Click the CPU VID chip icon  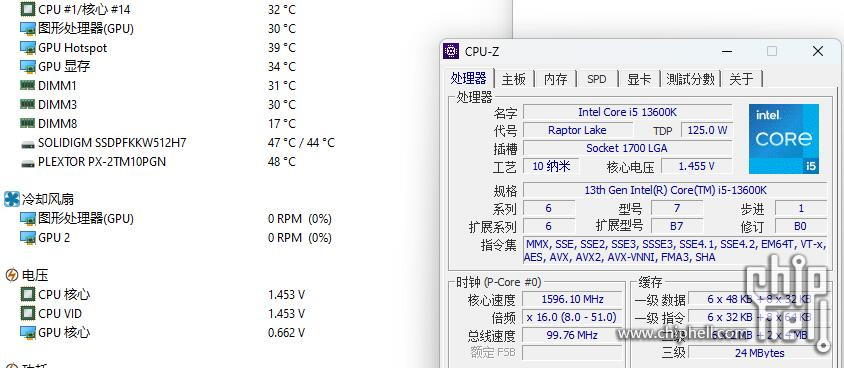pyautogui.click(x=27, y=313)
